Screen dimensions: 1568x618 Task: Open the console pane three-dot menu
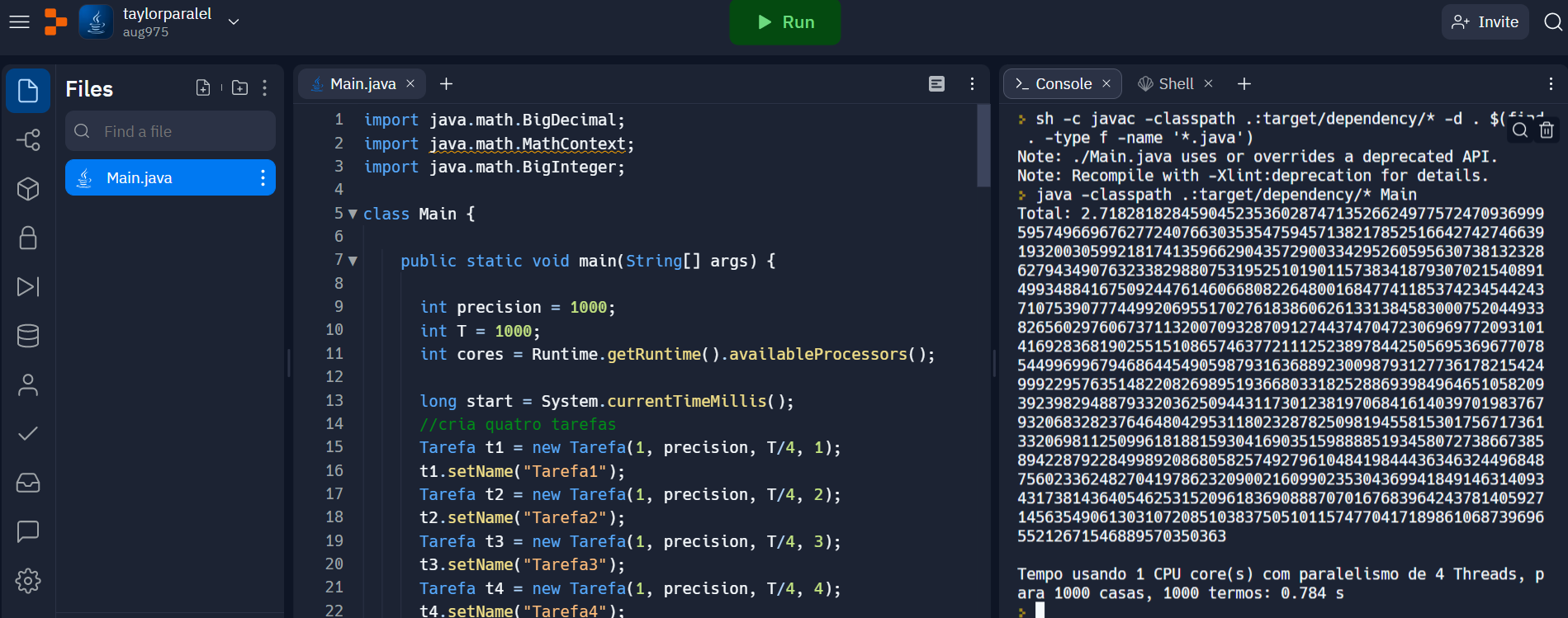[x=1551, y=83]
